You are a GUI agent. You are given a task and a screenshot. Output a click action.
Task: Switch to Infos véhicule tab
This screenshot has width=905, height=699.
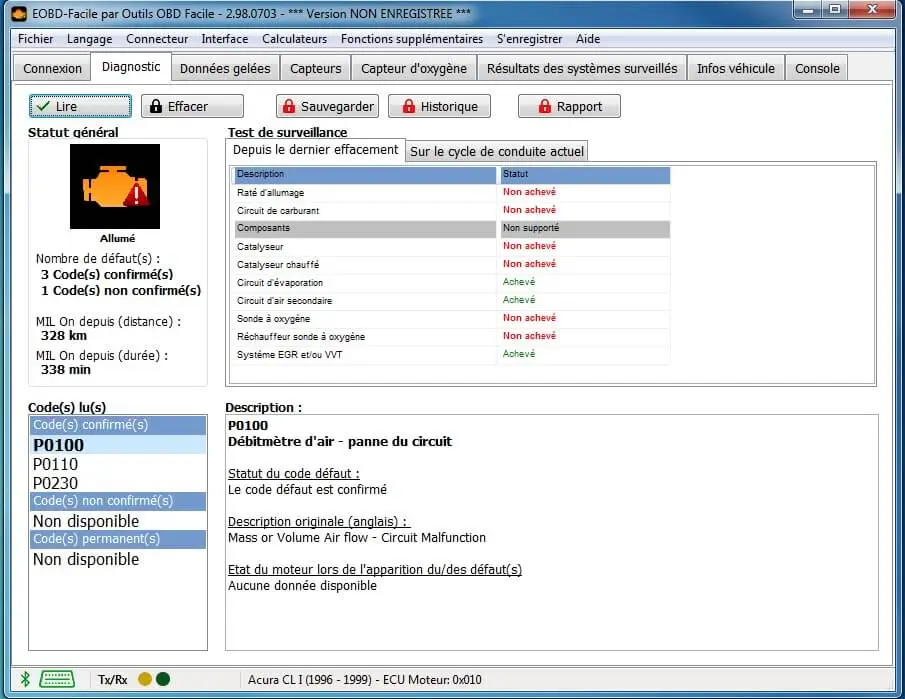click(x=736, y=69)
